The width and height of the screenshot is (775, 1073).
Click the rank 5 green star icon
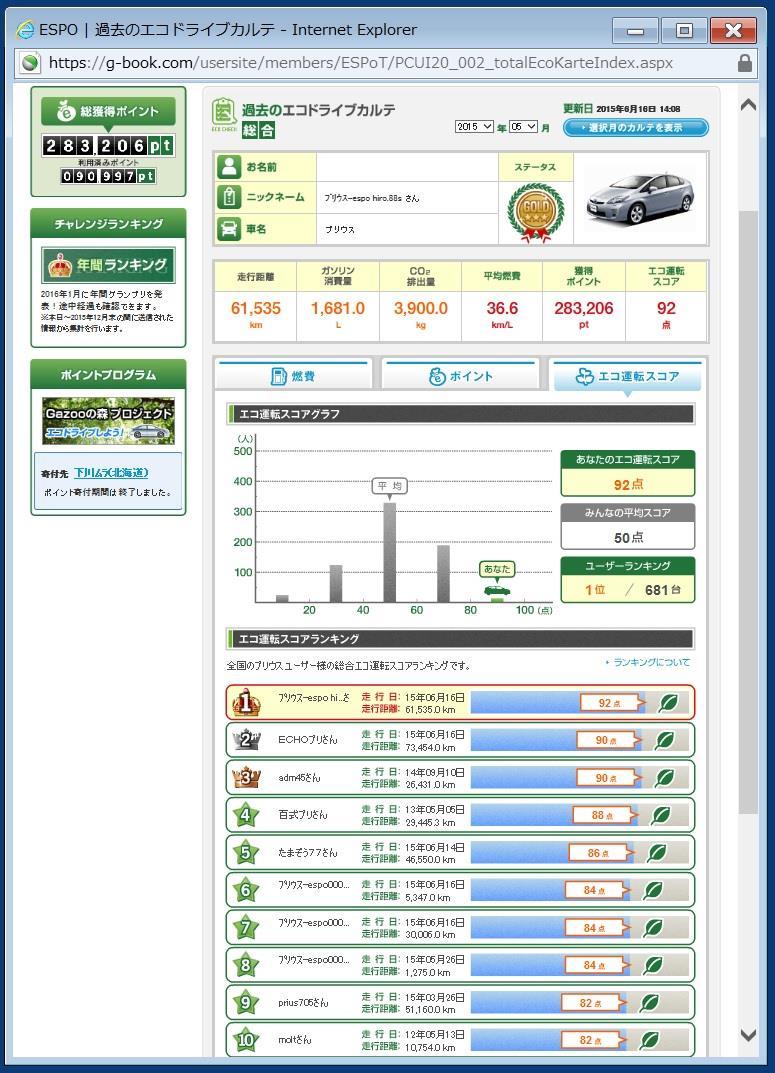(x=246, y=853)
